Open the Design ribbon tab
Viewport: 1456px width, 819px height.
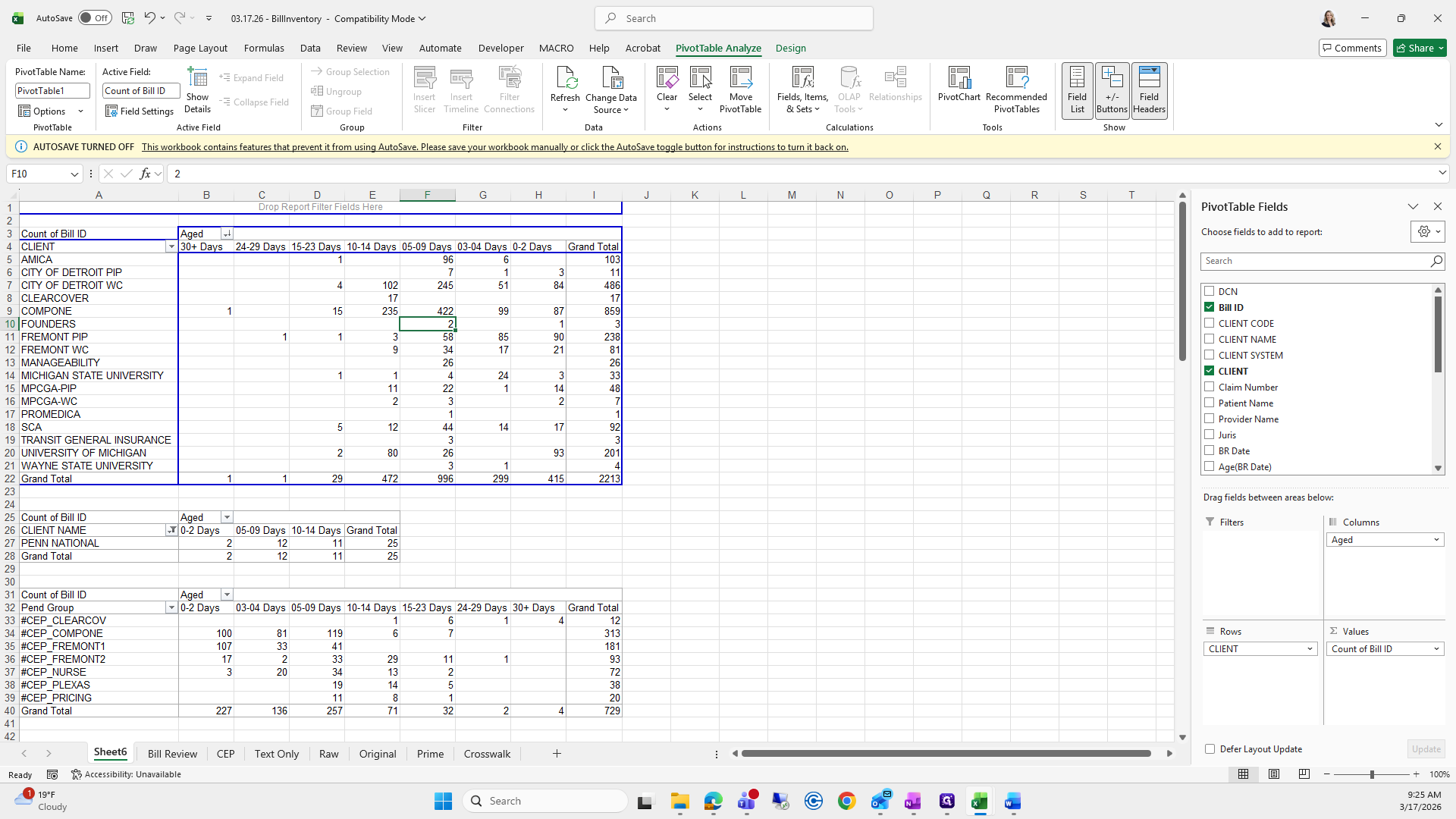(790, 48)
